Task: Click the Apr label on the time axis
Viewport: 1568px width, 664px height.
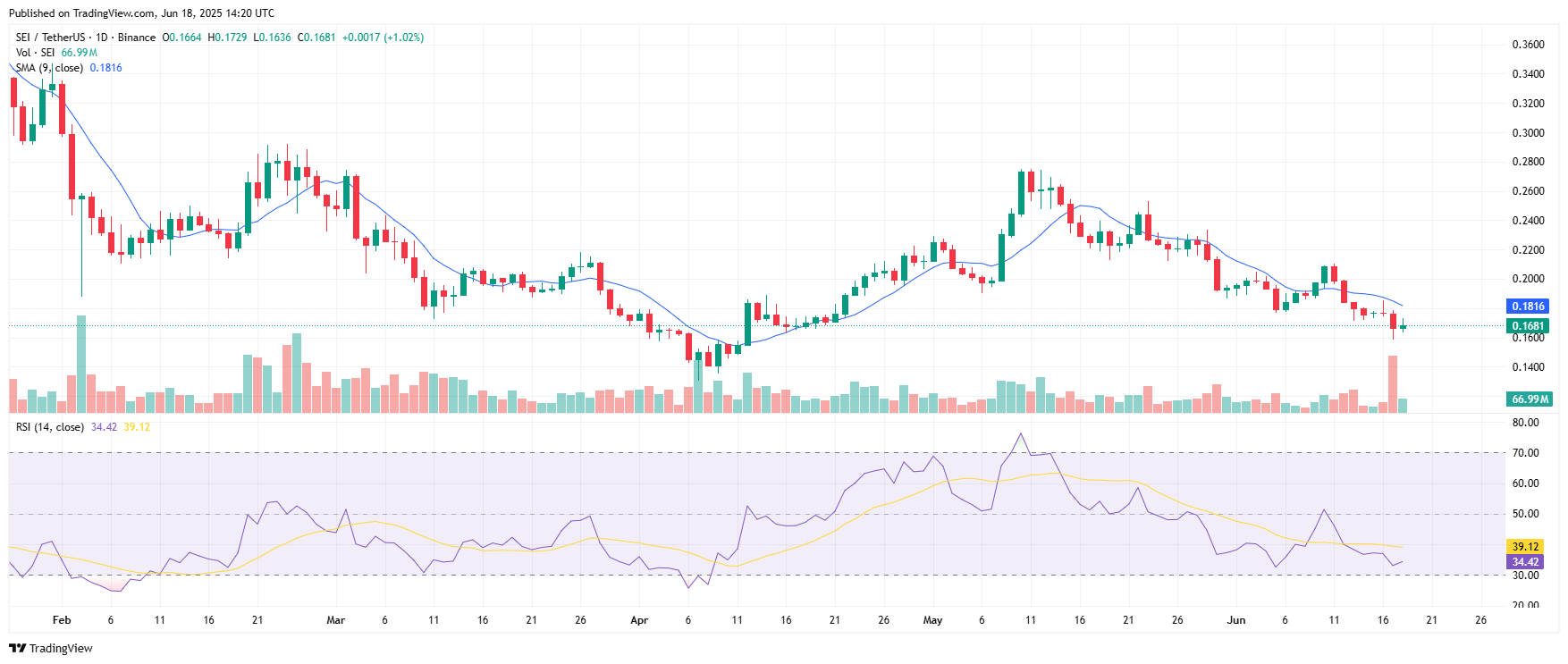Action: [x=638, y=619]
